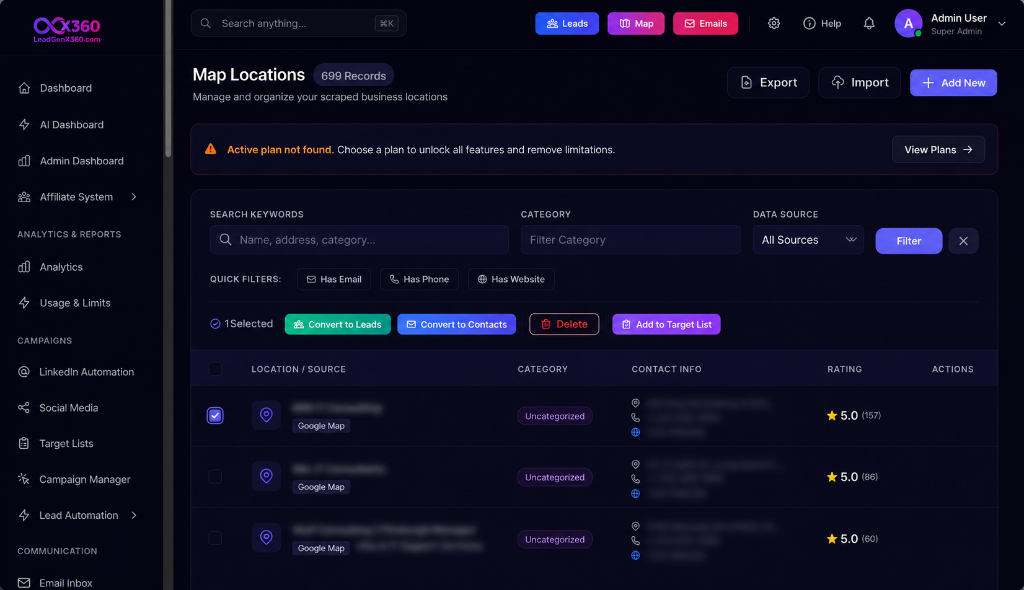
Task: Click the Help circle icon
Action: pos(809,24)
